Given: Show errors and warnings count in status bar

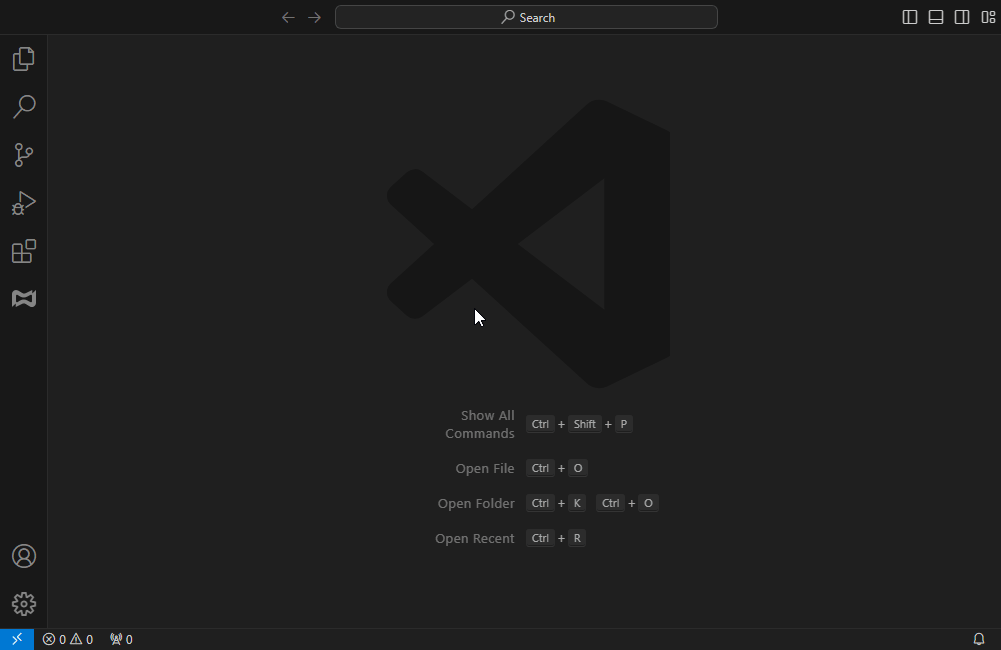Looking at the screenshot, I should (68, 639).
